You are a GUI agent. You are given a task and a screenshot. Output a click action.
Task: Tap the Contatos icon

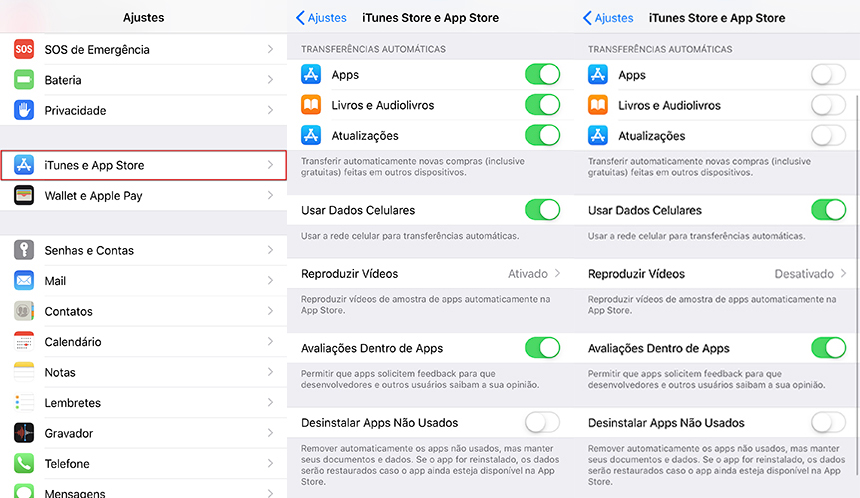pyautogui.click(x=24, y=311)
